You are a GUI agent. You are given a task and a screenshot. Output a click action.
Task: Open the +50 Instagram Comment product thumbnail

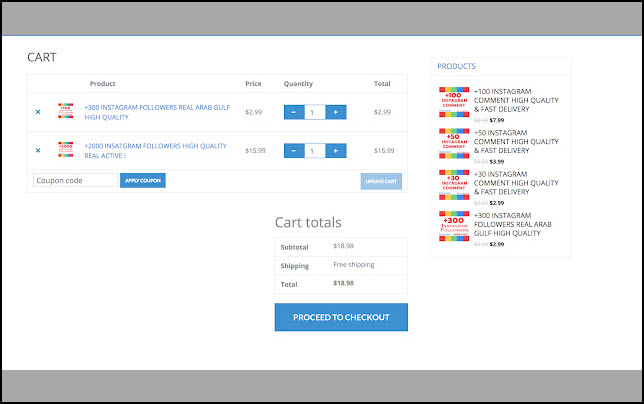pos(454,143)
